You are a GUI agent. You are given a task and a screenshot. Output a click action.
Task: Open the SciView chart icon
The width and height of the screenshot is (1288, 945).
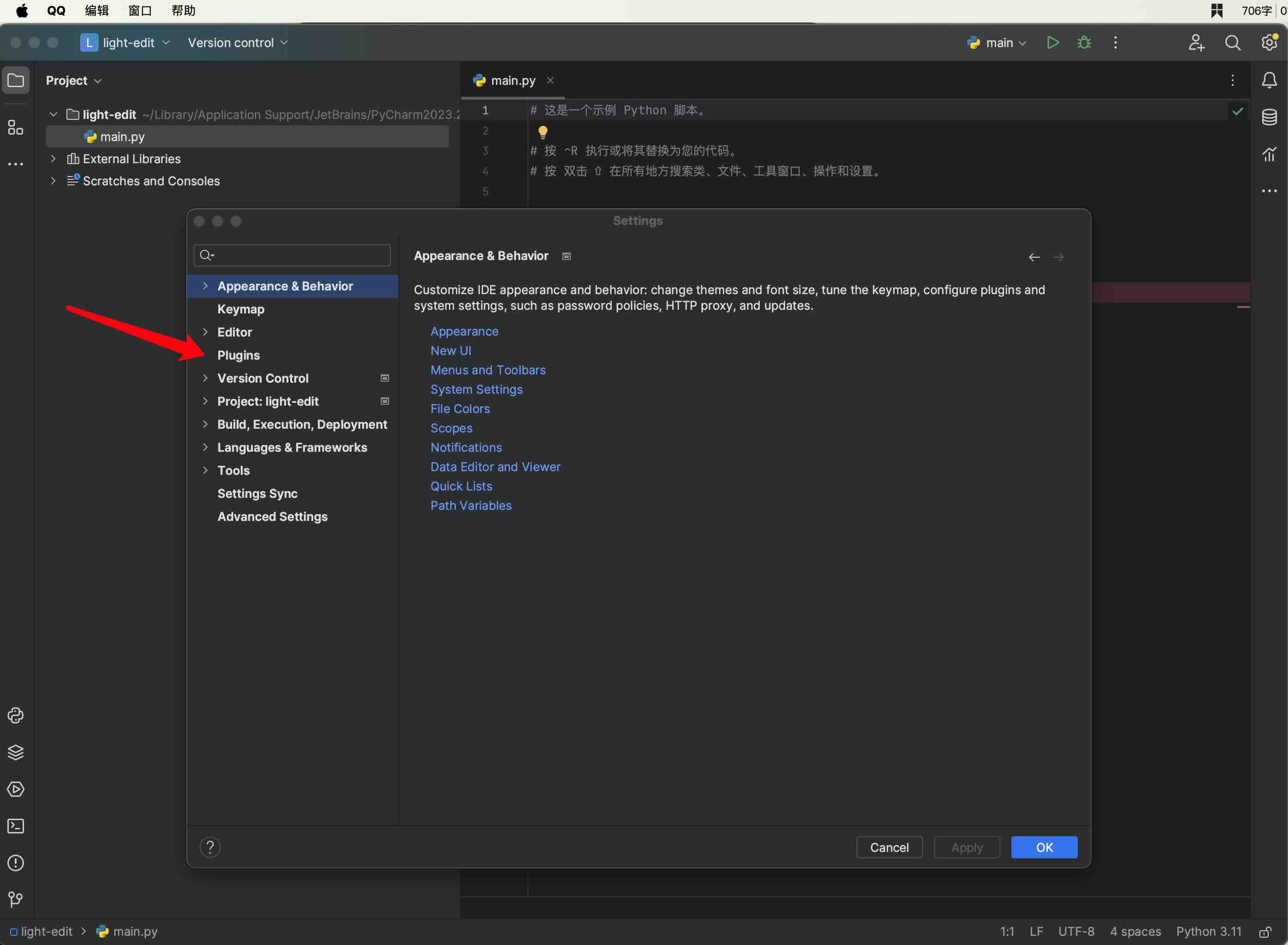1269,154
